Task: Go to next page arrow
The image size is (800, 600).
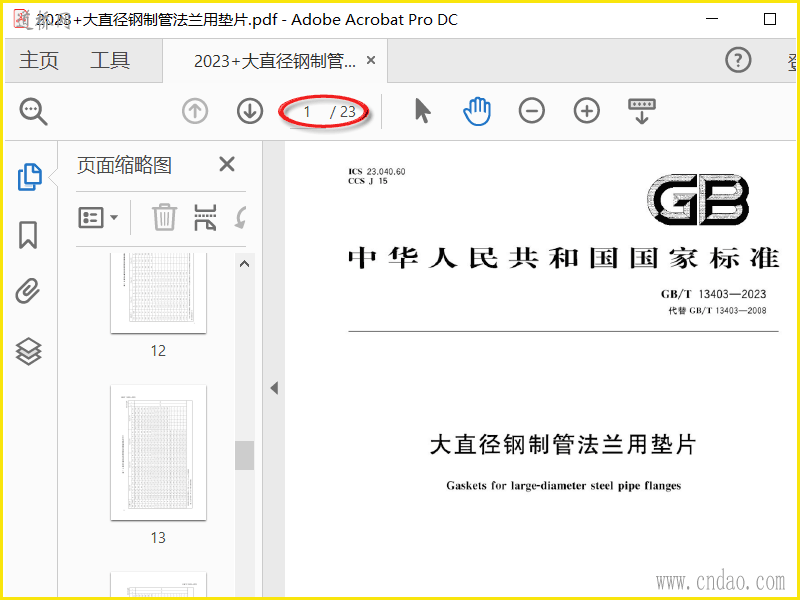Action: pos(250,111)
